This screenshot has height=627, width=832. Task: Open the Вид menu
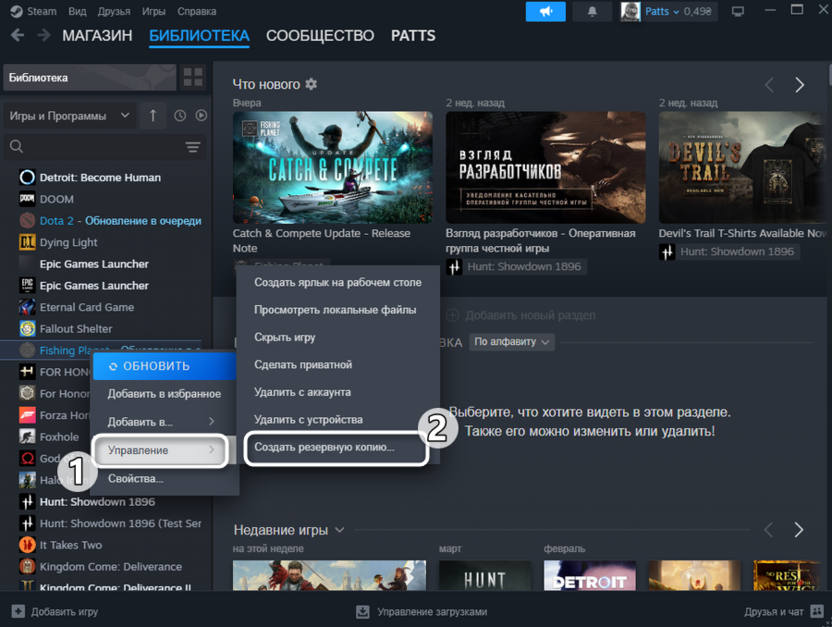click(x=77, y=11)
